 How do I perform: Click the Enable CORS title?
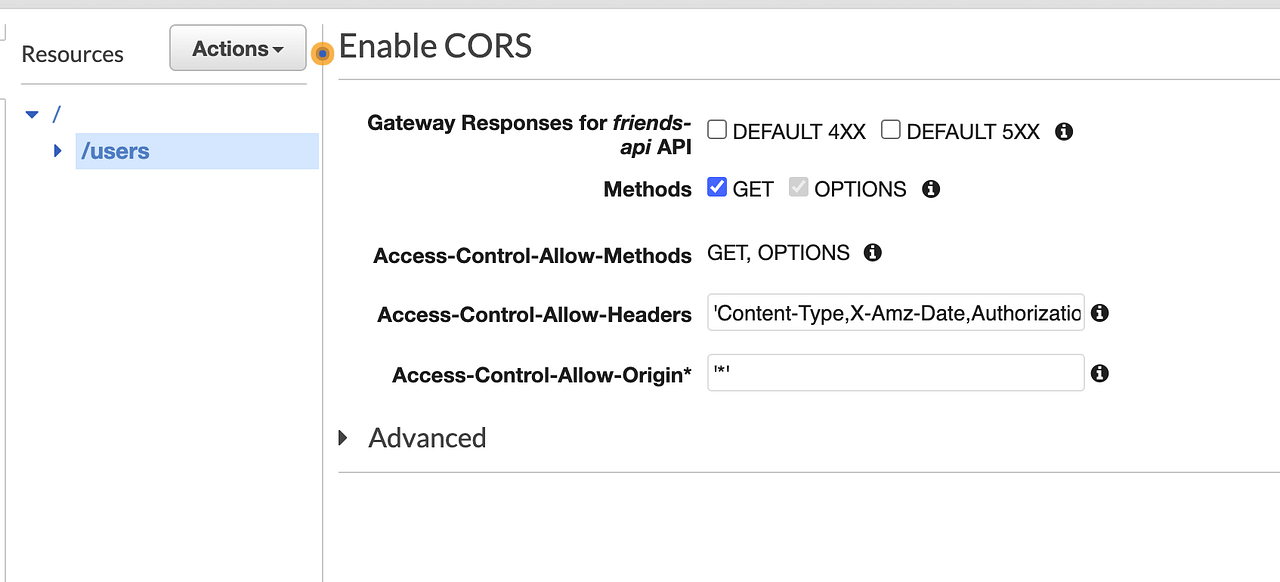coord(435,46)
